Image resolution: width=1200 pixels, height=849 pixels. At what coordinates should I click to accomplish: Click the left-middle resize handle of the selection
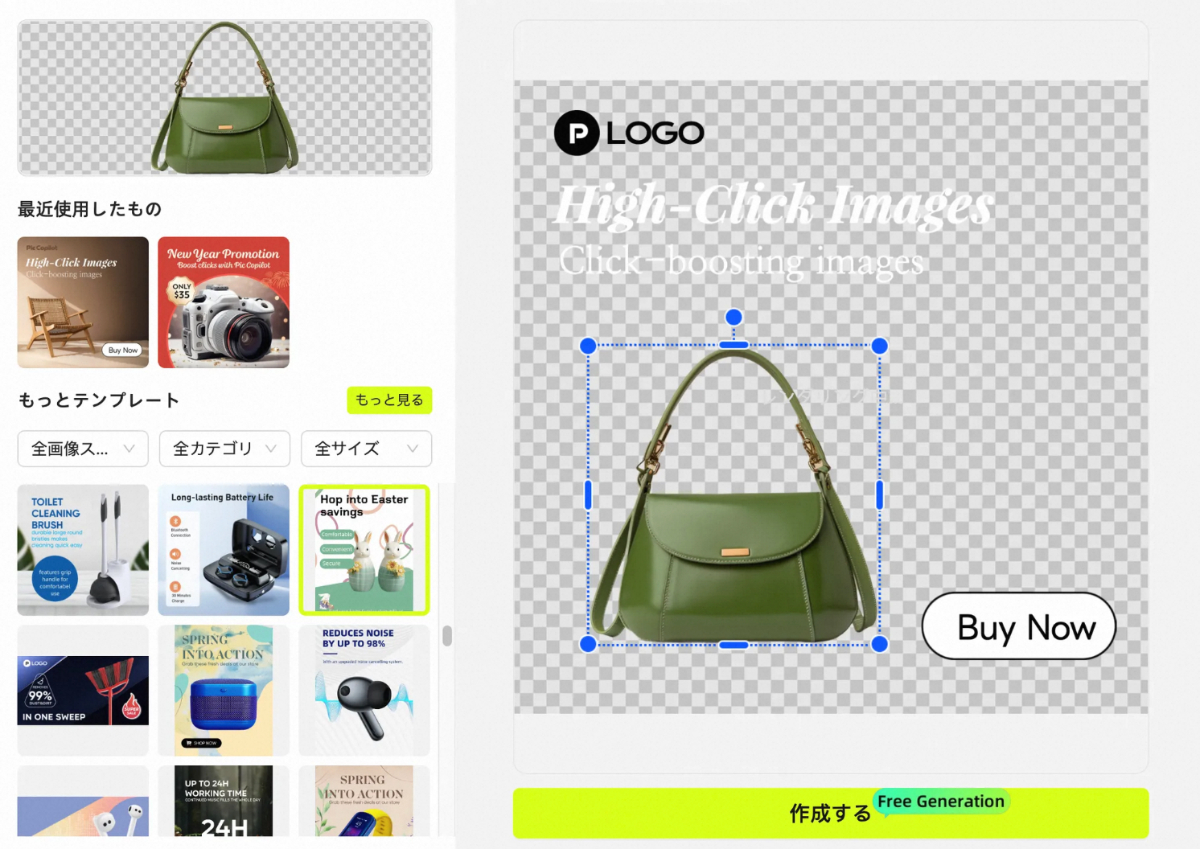pyautogui.click(x=588, y=494)
